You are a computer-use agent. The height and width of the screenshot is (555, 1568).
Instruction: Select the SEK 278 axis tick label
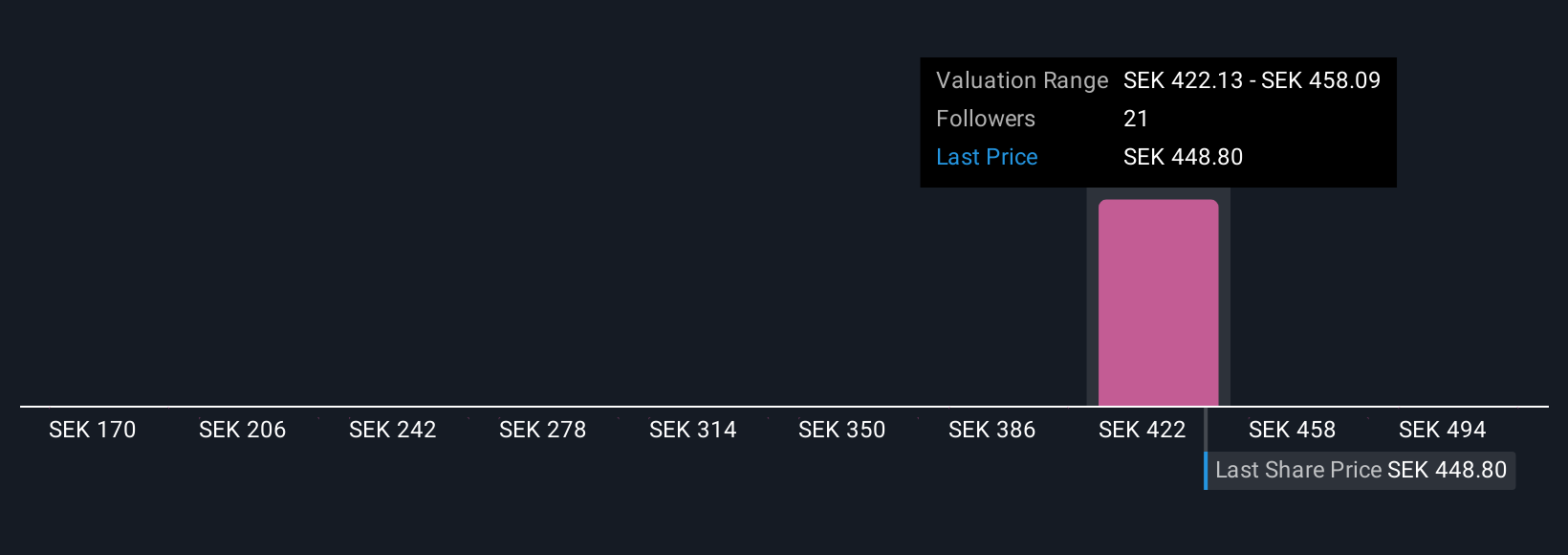pyautogui.click(x=543, y=430)
